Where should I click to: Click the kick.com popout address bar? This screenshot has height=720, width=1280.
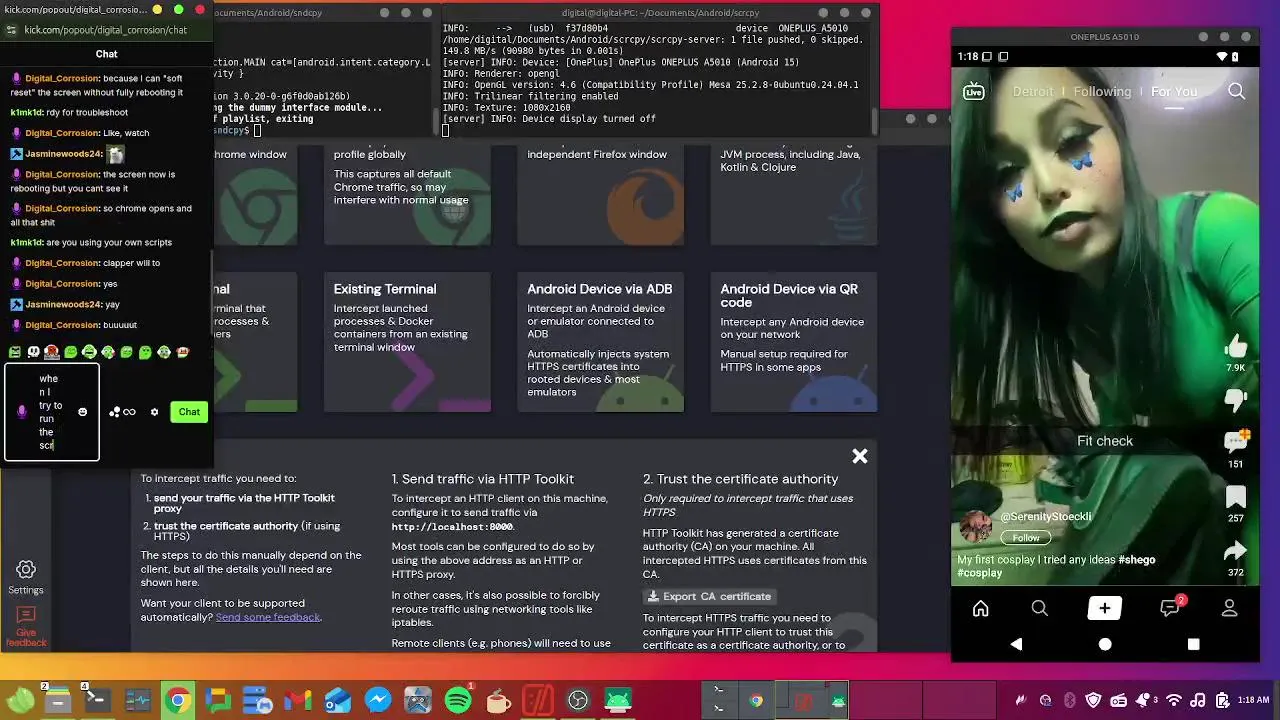click(x=107, y=30)
